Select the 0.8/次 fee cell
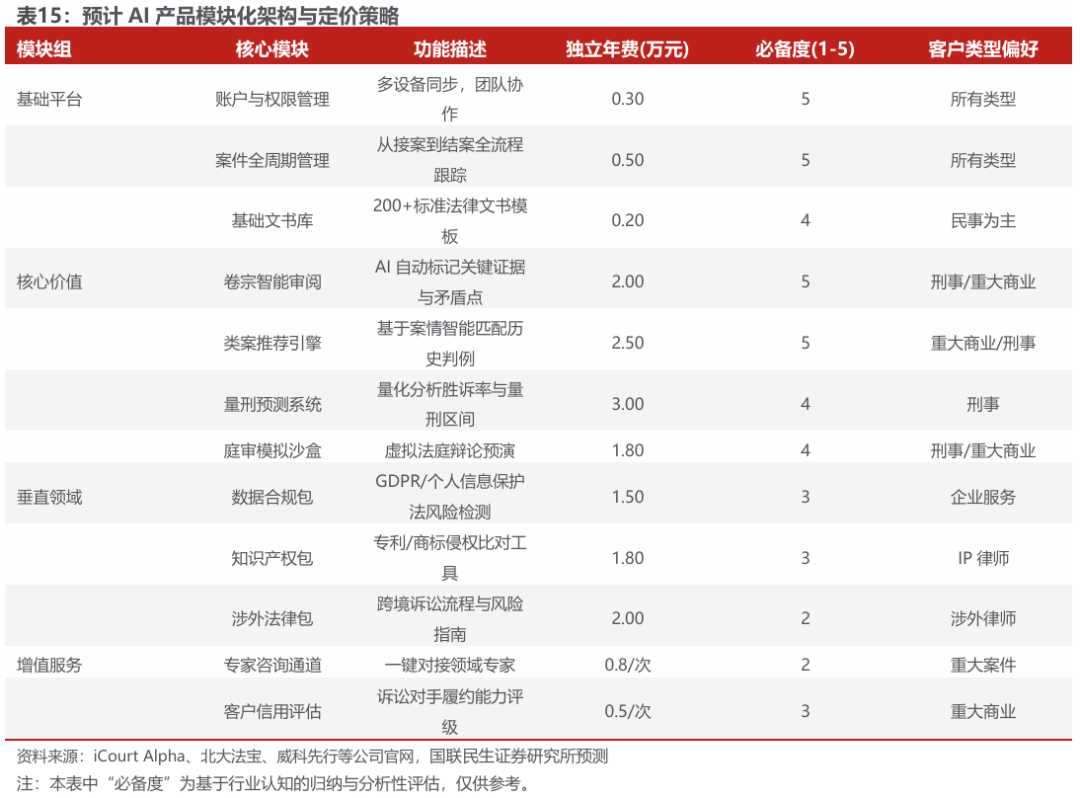This screenshot has height=798, width=1080. point(627,665)
